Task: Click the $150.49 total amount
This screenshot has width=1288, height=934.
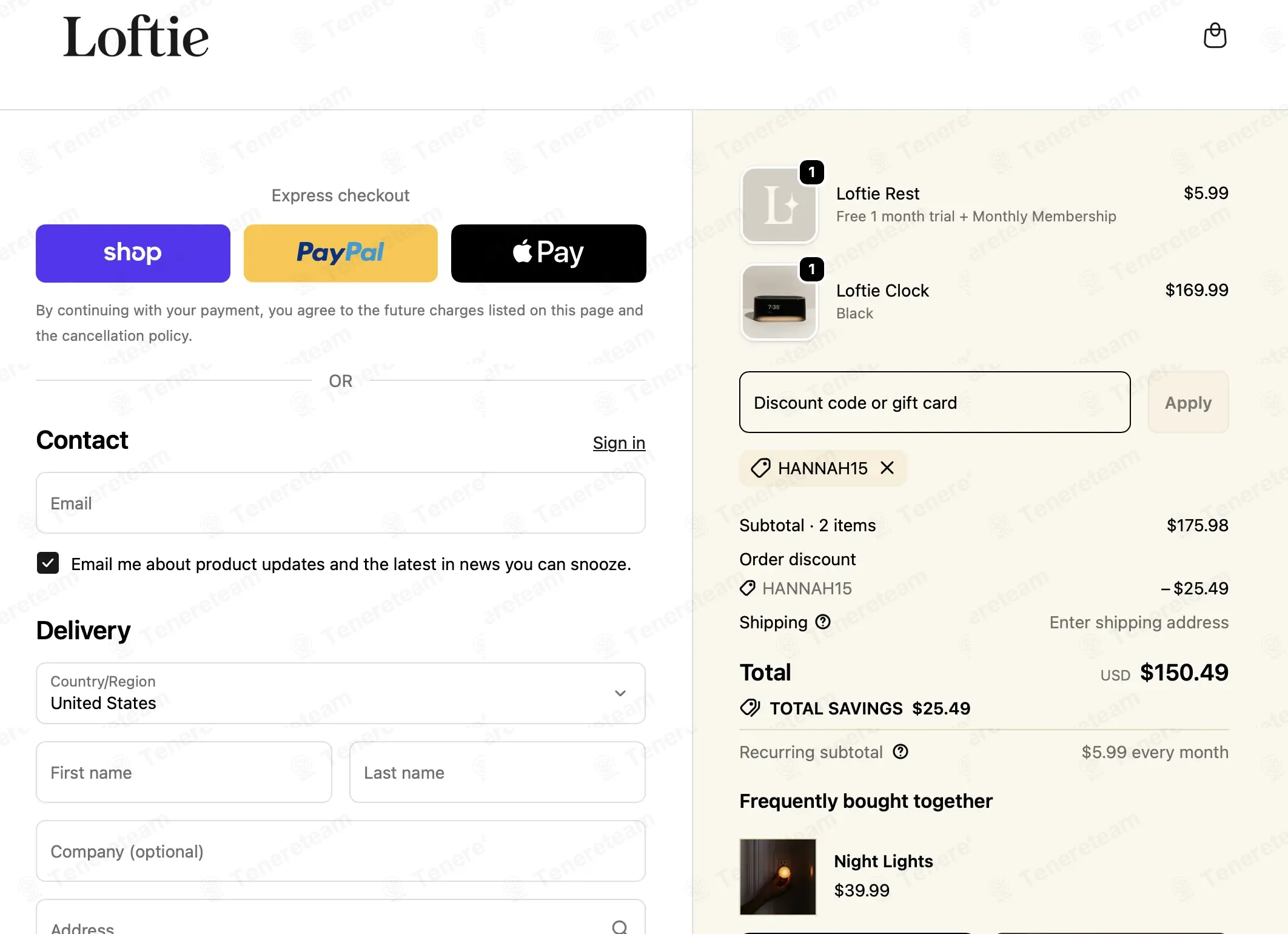Action: 1184,673
